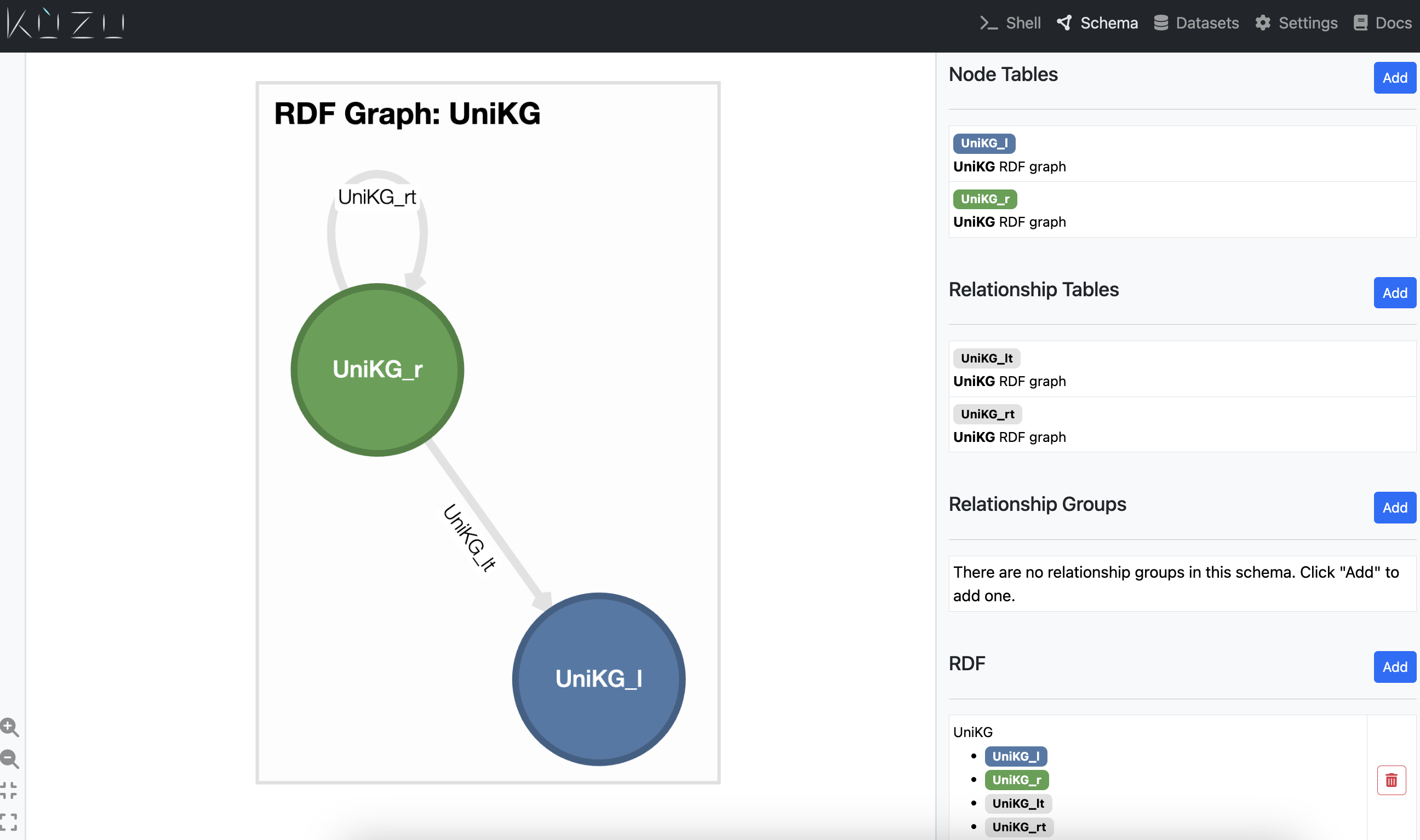Image resolution: width=1420 pixels, height=840 pixels.
Task: Click the Kùzu logo
Action: coord(66,23)
